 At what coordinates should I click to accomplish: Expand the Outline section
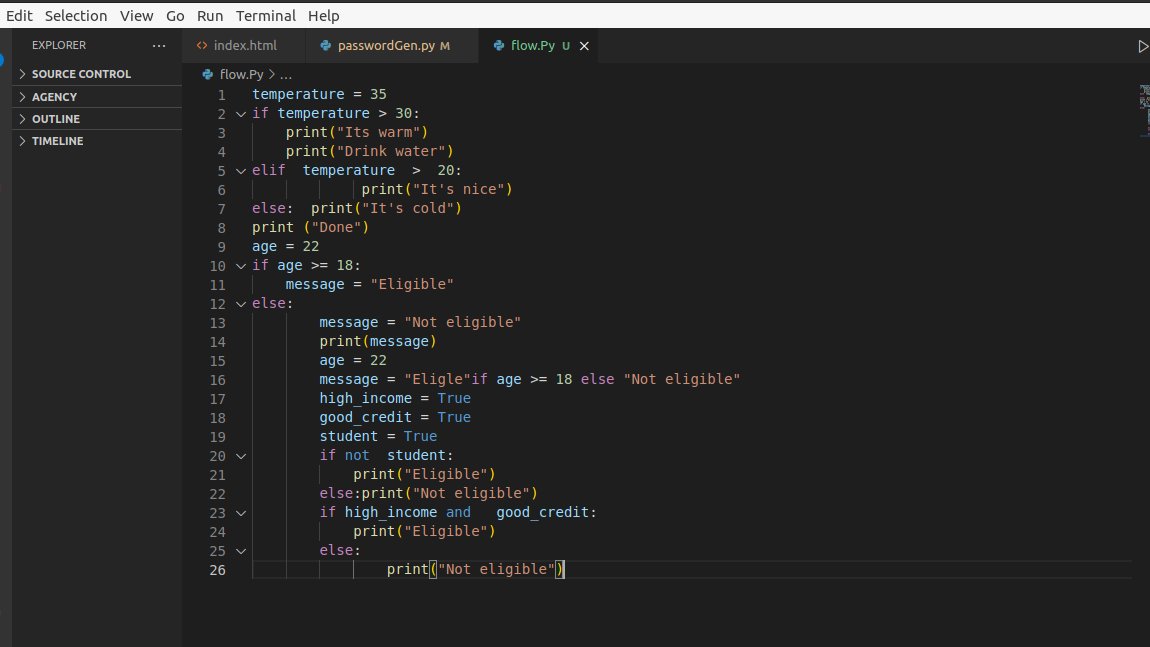tap(97, 119)
